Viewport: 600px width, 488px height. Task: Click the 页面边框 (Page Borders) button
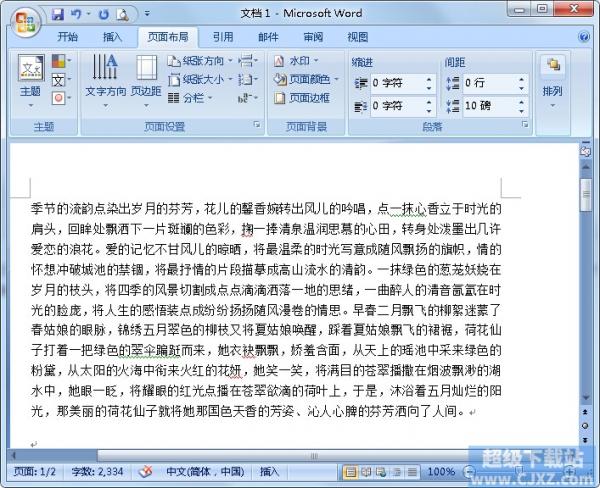click(x=302, y=98)
